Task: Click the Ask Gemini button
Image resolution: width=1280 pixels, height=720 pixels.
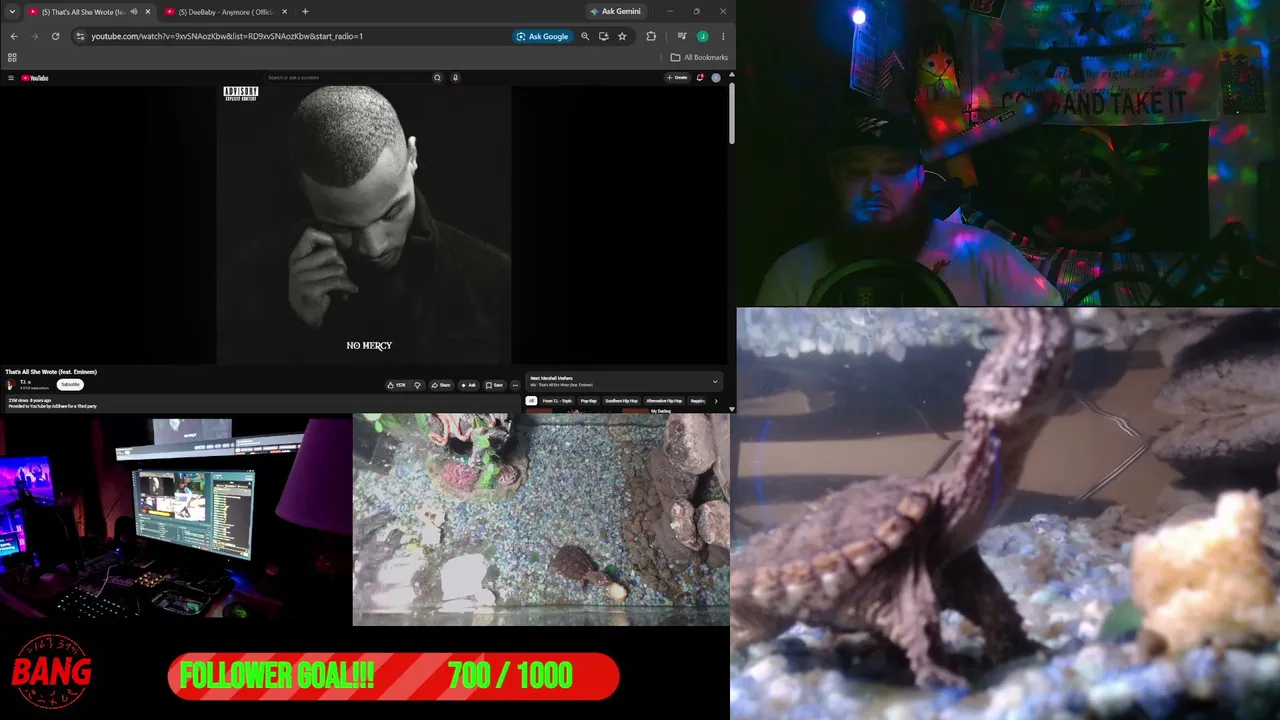Action: pyautogui.click(x=615, y=12)
